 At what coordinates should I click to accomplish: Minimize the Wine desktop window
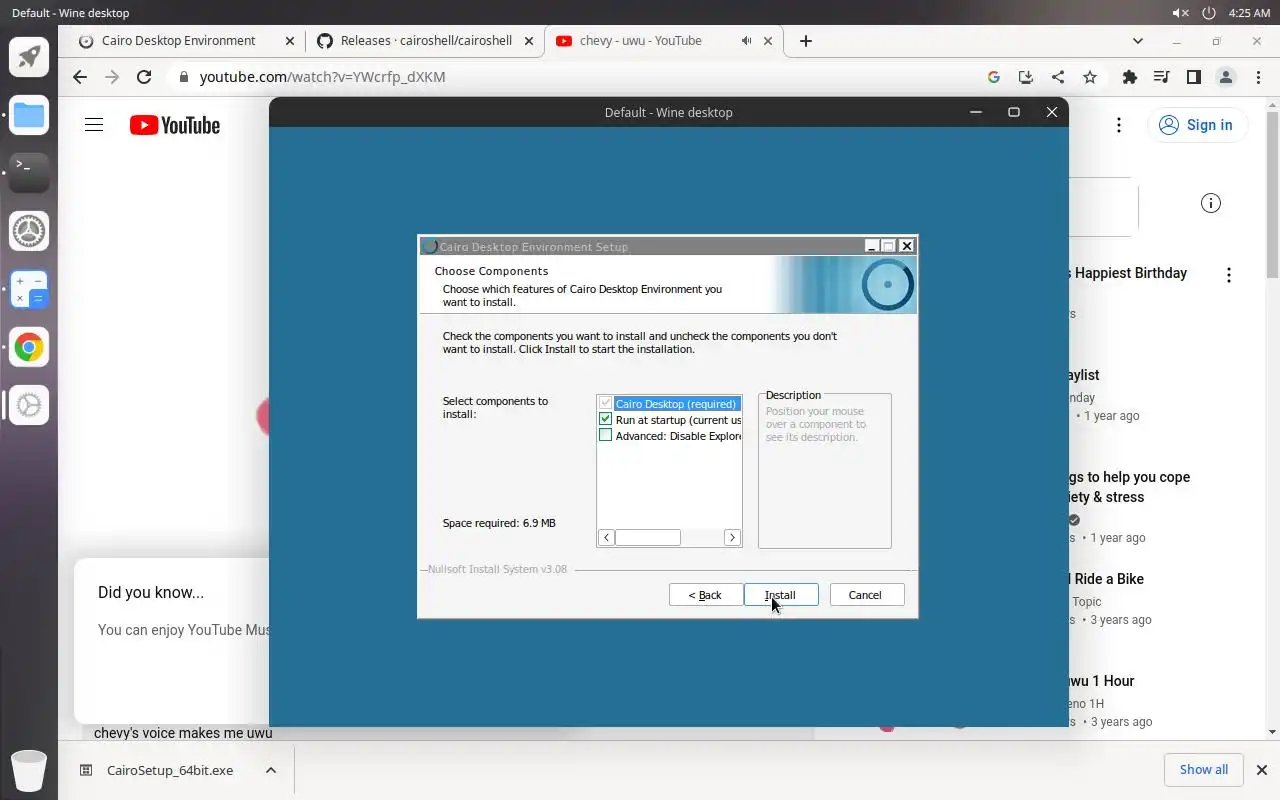coord(976,112)
